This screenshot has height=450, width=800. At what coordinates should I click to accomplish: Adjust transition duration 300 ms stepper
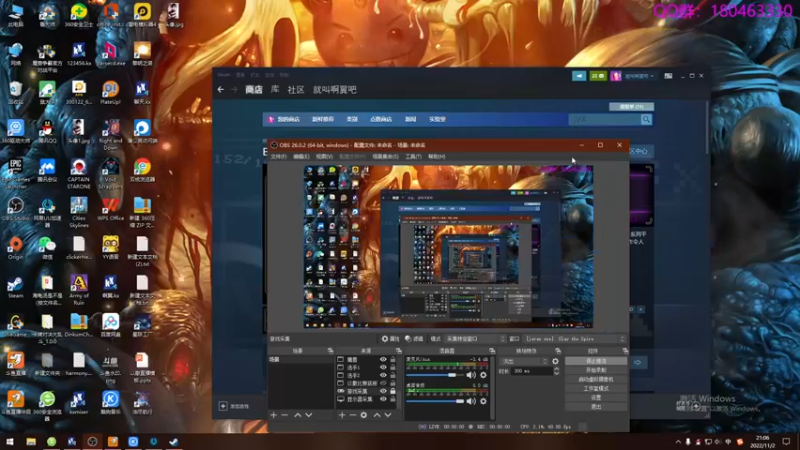tap(556, 371)
